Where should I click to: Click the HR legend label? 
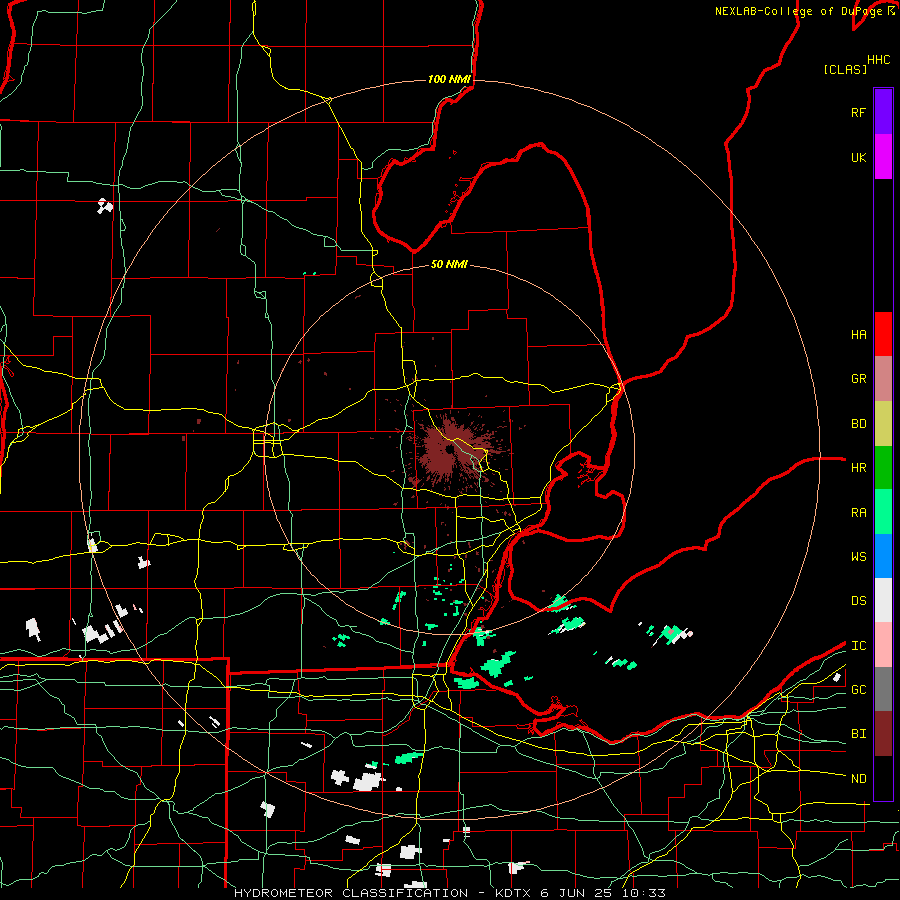[859, 468]
